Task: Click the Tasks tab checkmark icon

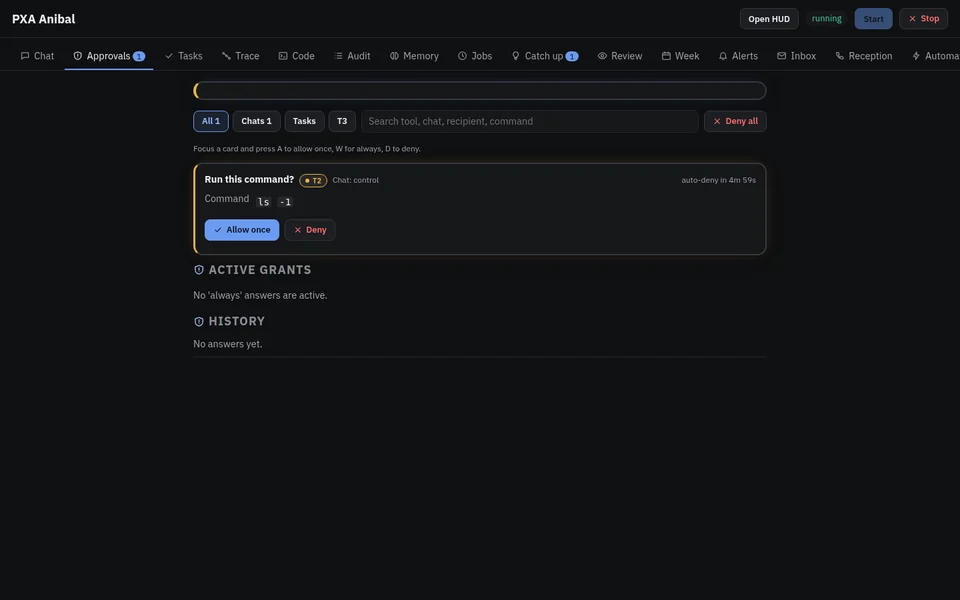Action: pos(169,56)
